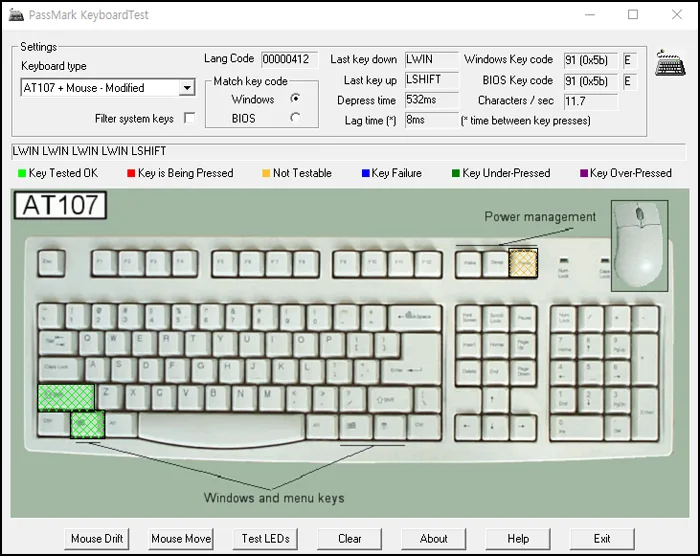This screenshot has width=700, height=556.
Task: Click the Mouse Move button
Action: 181,539
